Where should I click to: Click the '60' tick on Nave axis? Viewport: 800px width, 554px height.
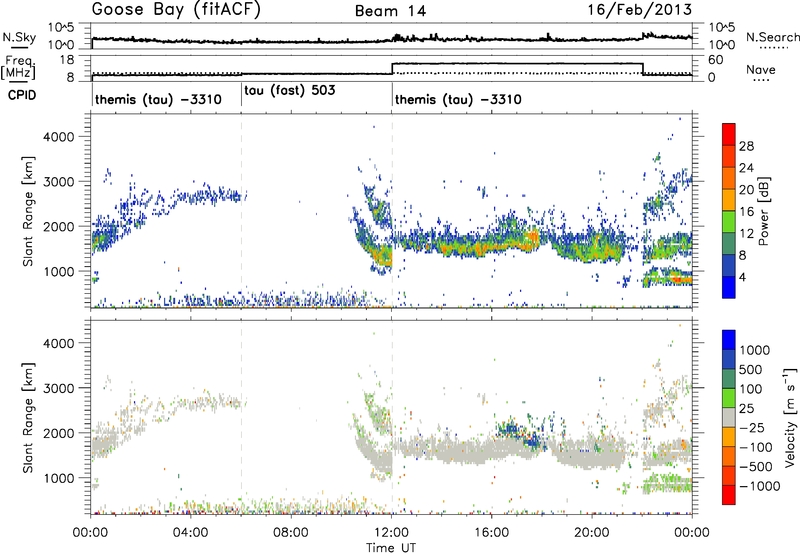pyautogui.click(x=716, y=60)
